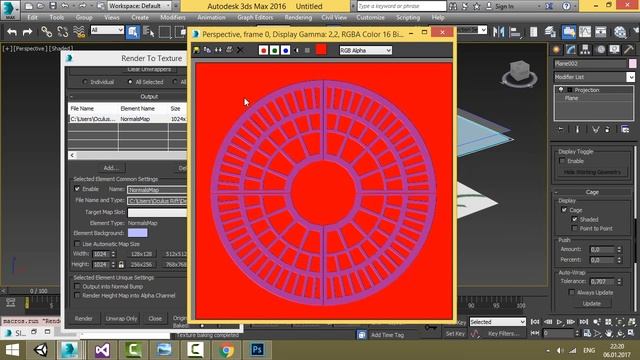
Task: Open the Workspace: Default dropdown
Action: (140, 6)
